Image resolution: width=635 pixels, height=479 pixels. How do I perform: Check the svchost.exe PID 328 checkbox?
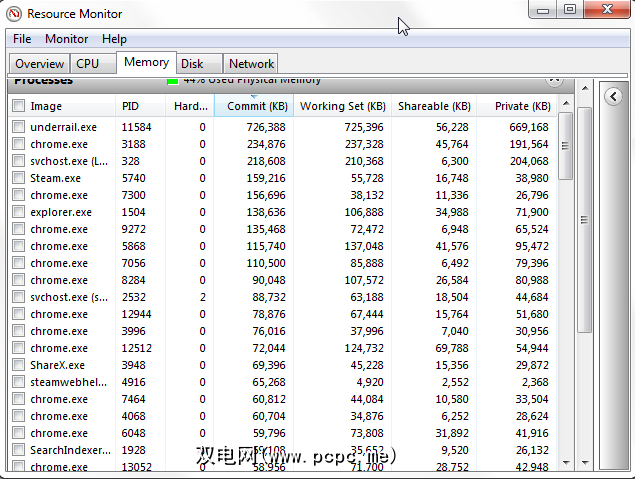click(18, 161)
